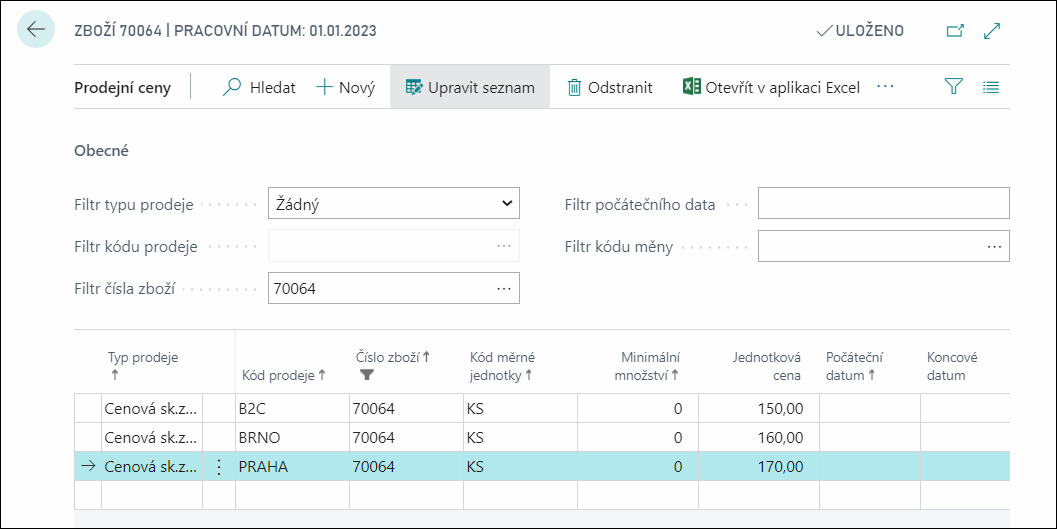Click KS unit cell in B2C row
This screenshot has width=1057, height=529.
point(520,408)
